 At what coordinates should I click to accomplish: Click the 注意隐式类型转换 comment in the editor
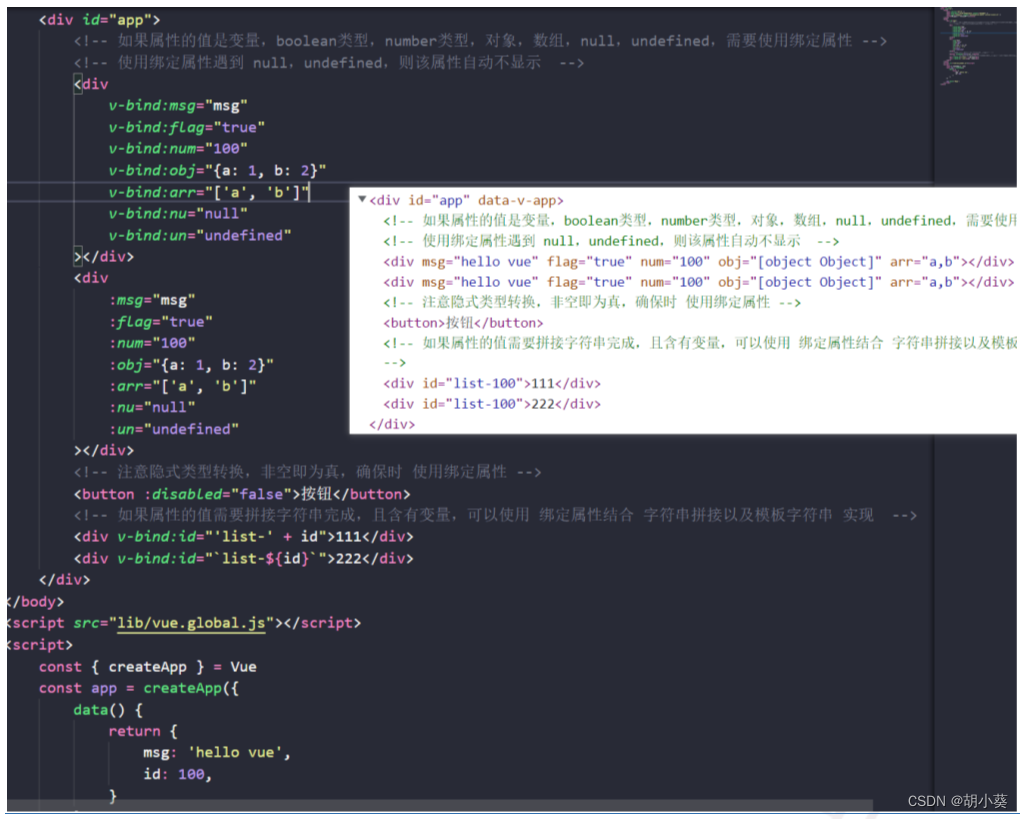pyautogui.click(x=308, y=472)
